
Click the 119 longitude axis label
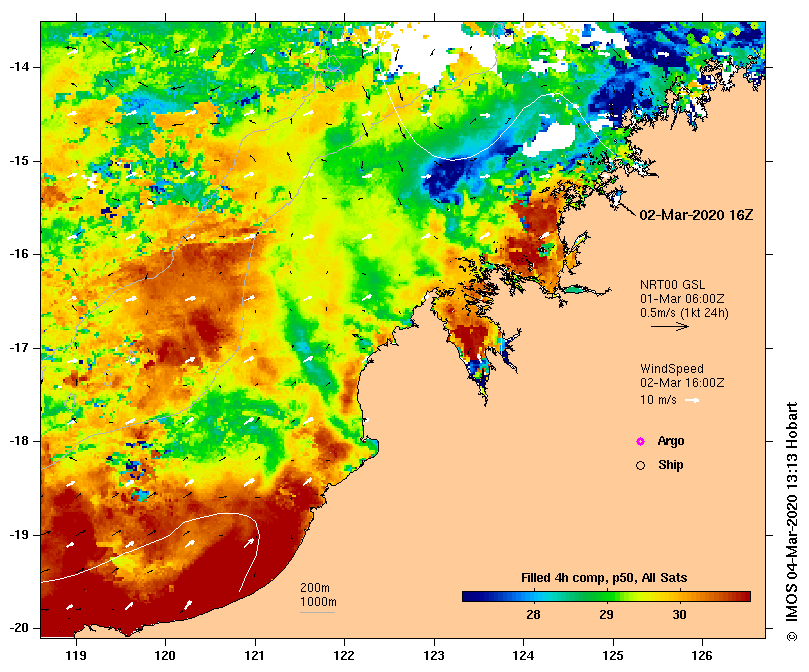[x=76, y=656]
